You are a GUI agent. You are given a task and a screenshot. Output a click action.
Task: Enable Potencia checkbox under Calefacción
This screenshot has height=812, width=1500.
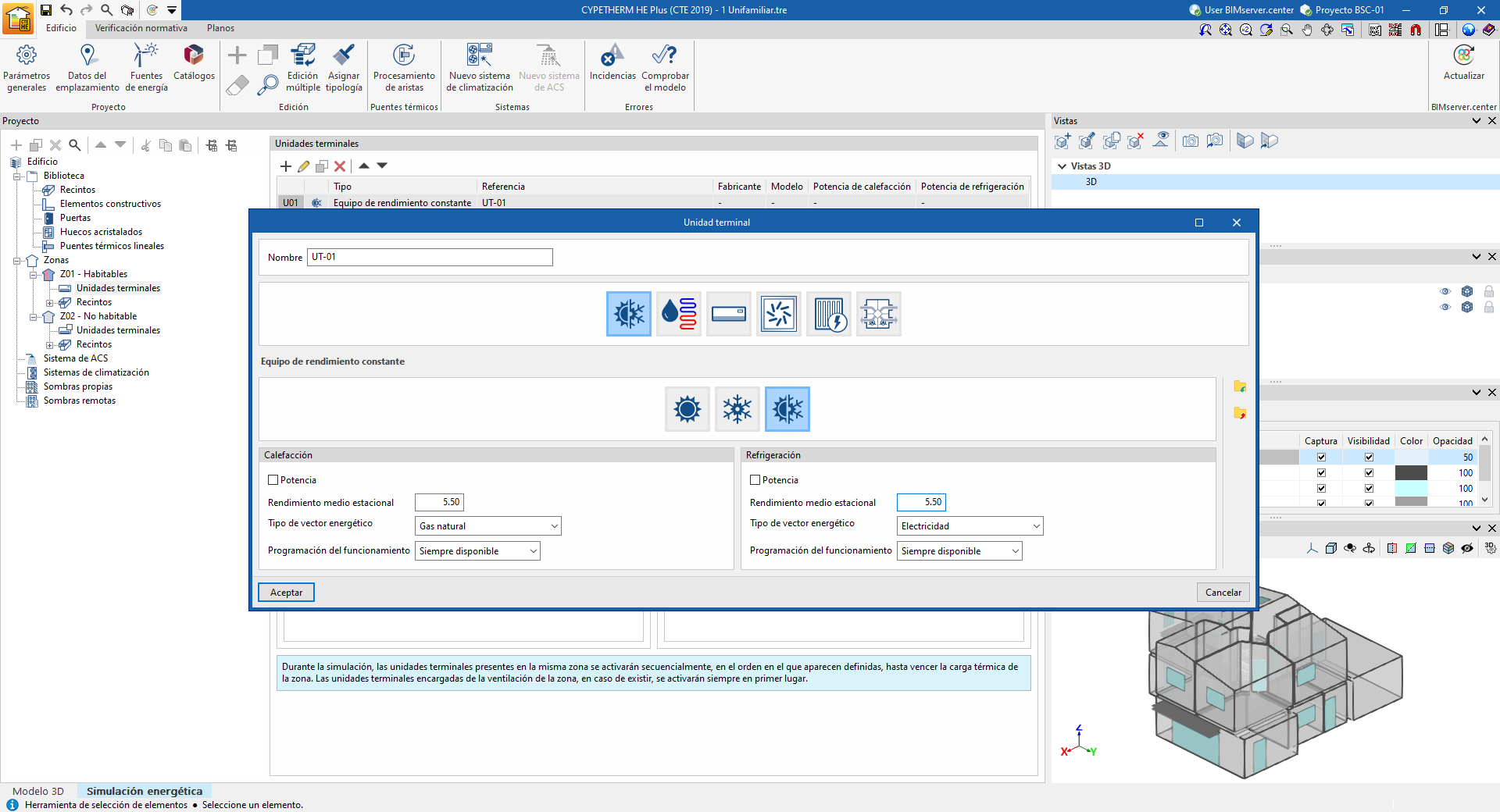coord(273,480)
